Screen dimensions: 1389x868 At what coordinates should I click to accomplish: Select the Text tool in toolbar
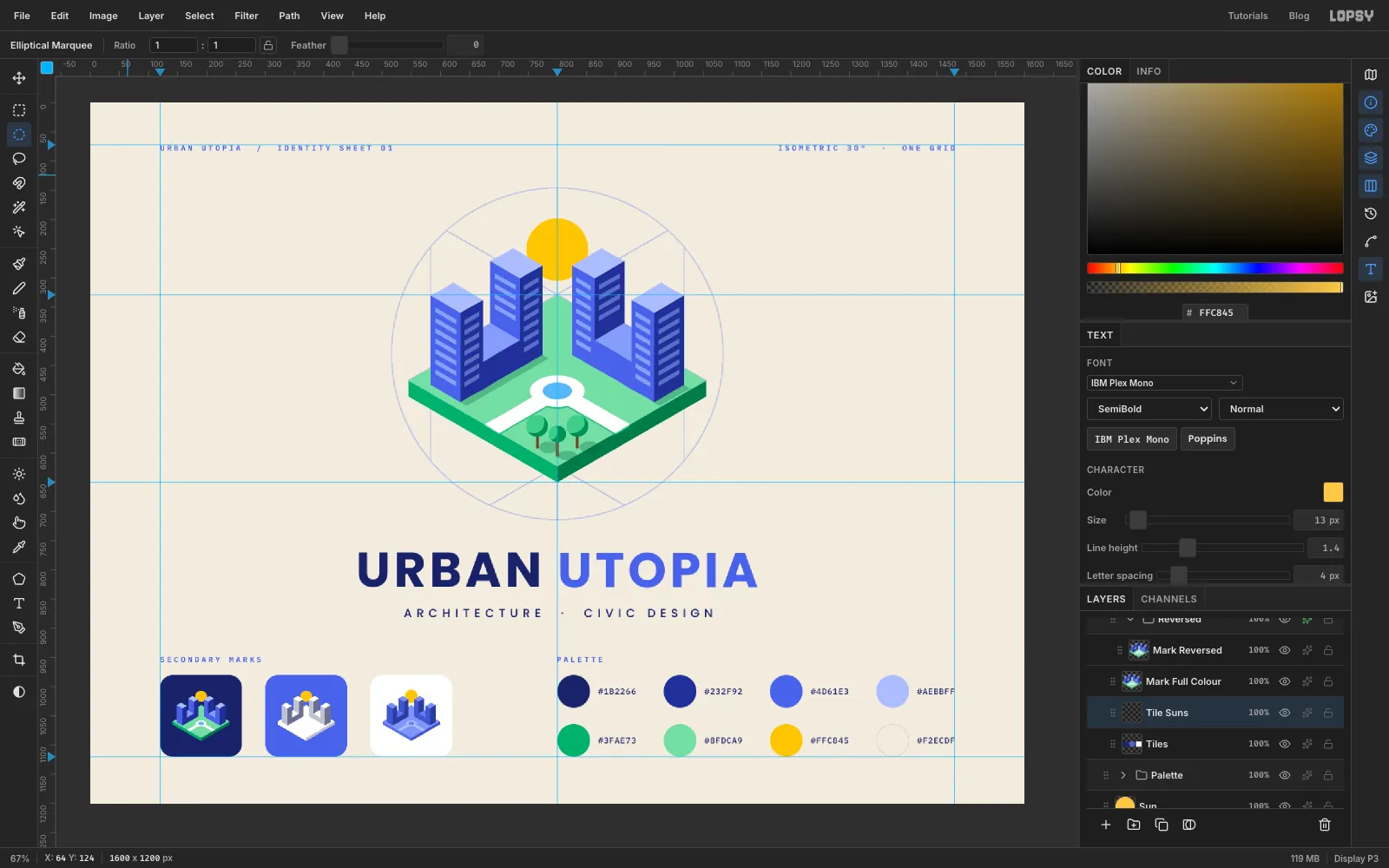(x=19, y=603)
